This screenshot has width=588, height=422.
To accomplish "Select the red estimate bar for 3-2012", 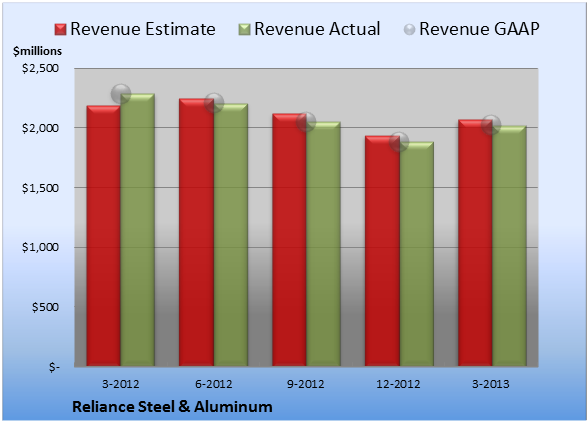I will pyautogui.click(x=104, y=236).
